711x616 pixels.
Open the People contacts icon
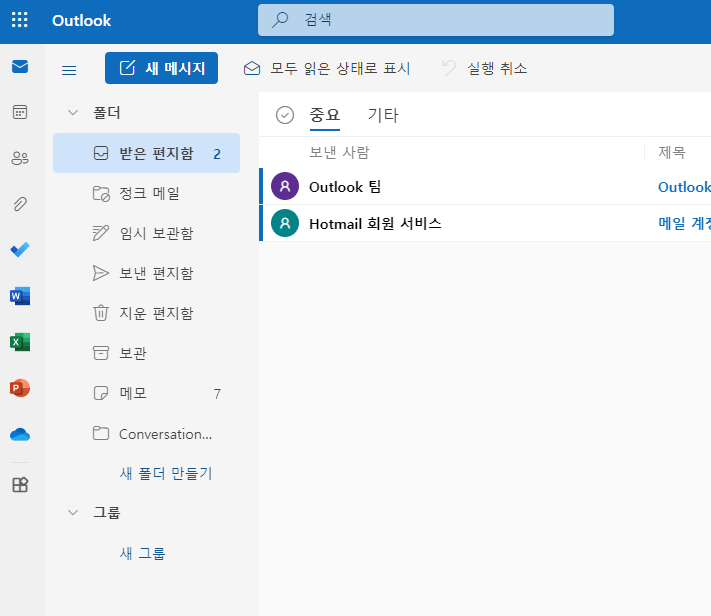tap(20, 158)
